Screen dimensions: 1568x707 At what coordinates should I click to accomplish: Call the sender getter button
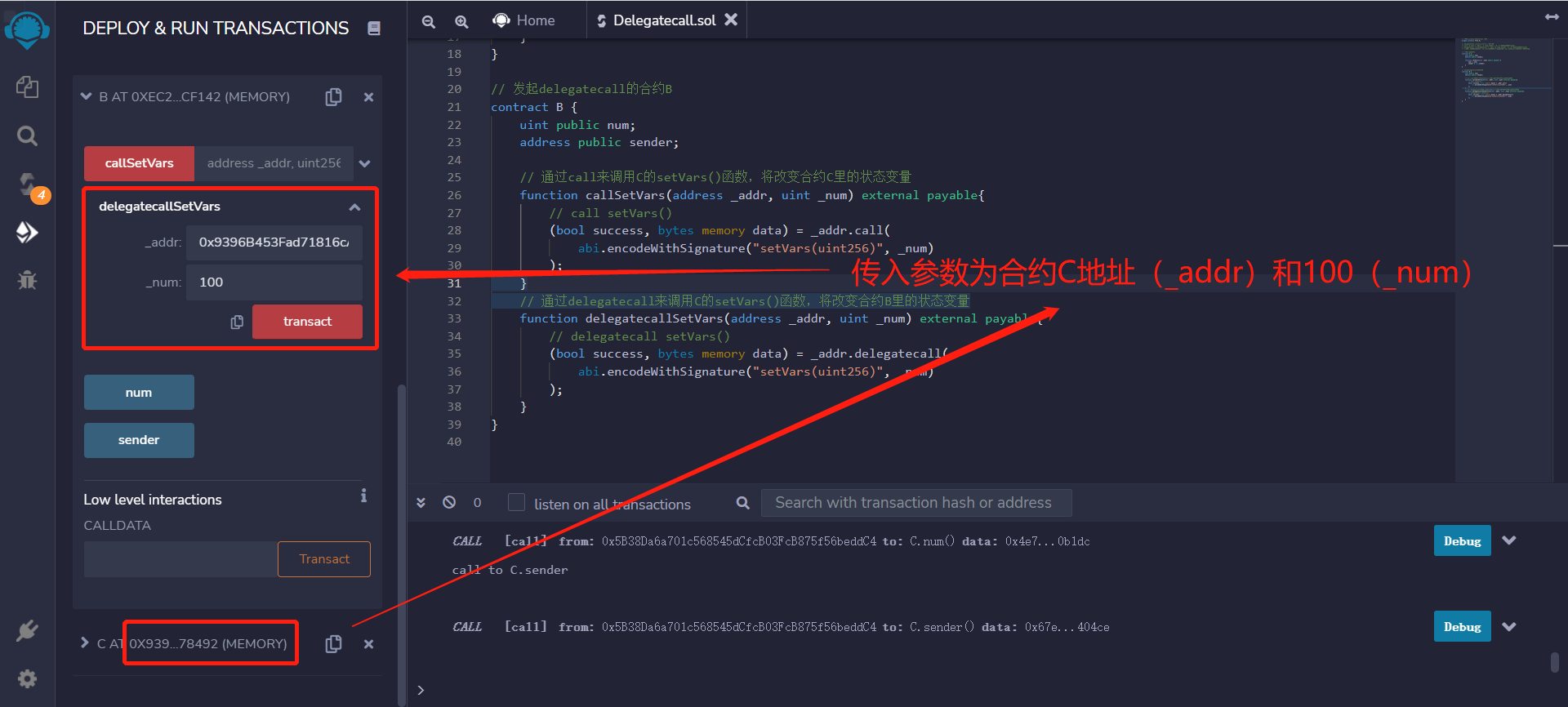tap(139, 440)
